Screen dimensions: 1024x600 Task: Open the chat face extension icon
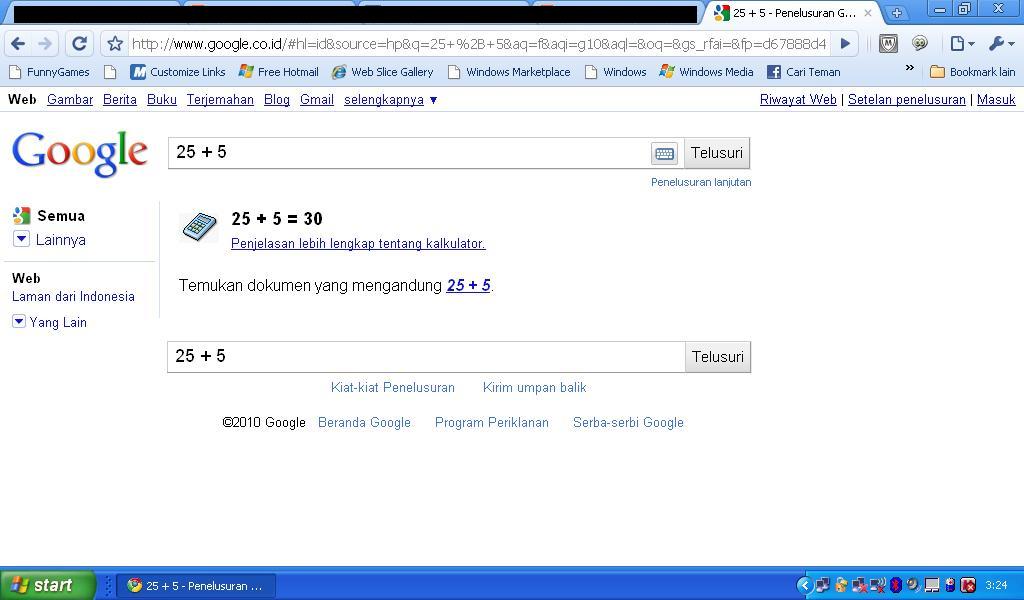point(920,43)
